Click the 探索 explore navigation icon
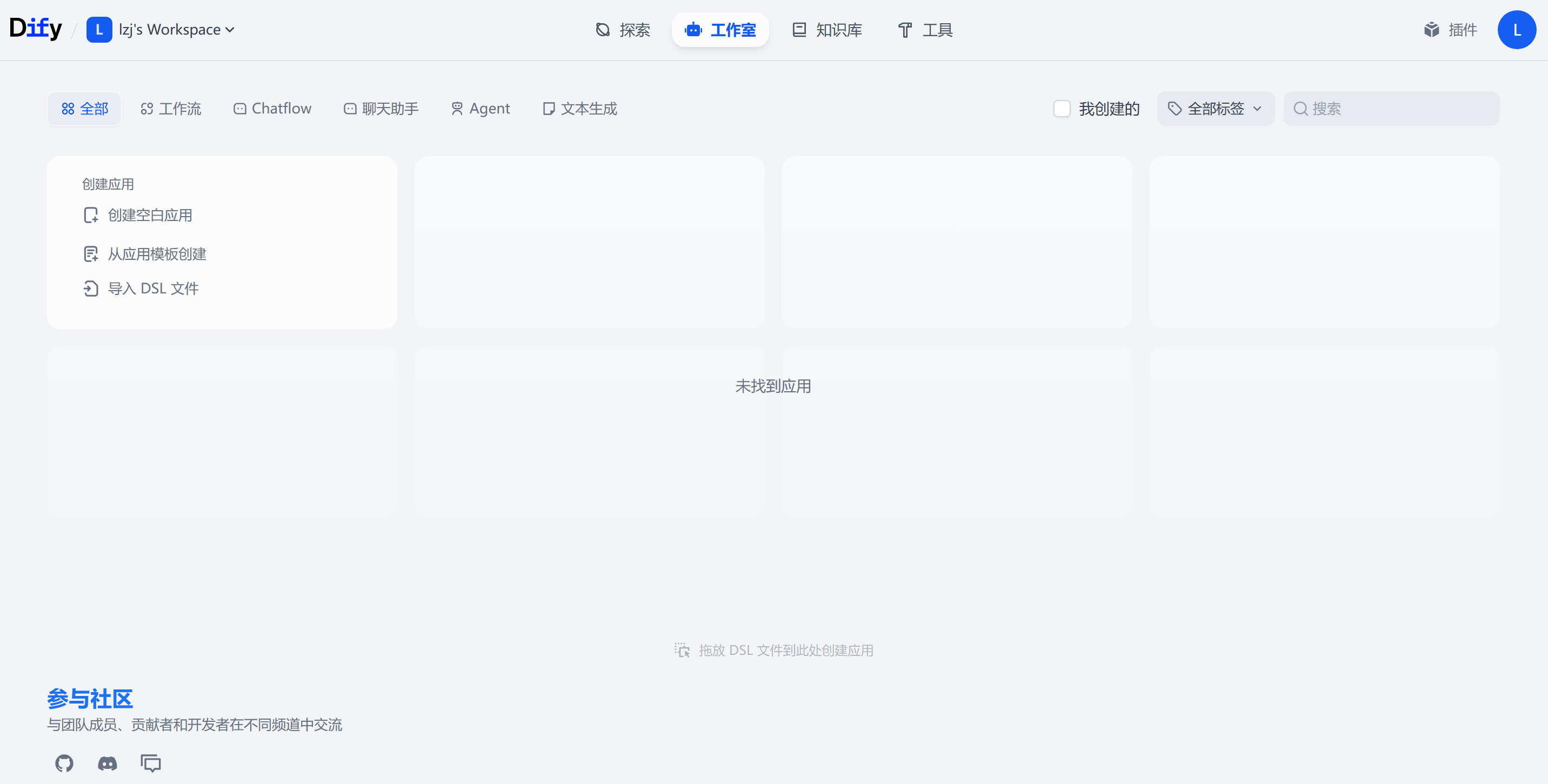 pos(603,29)
